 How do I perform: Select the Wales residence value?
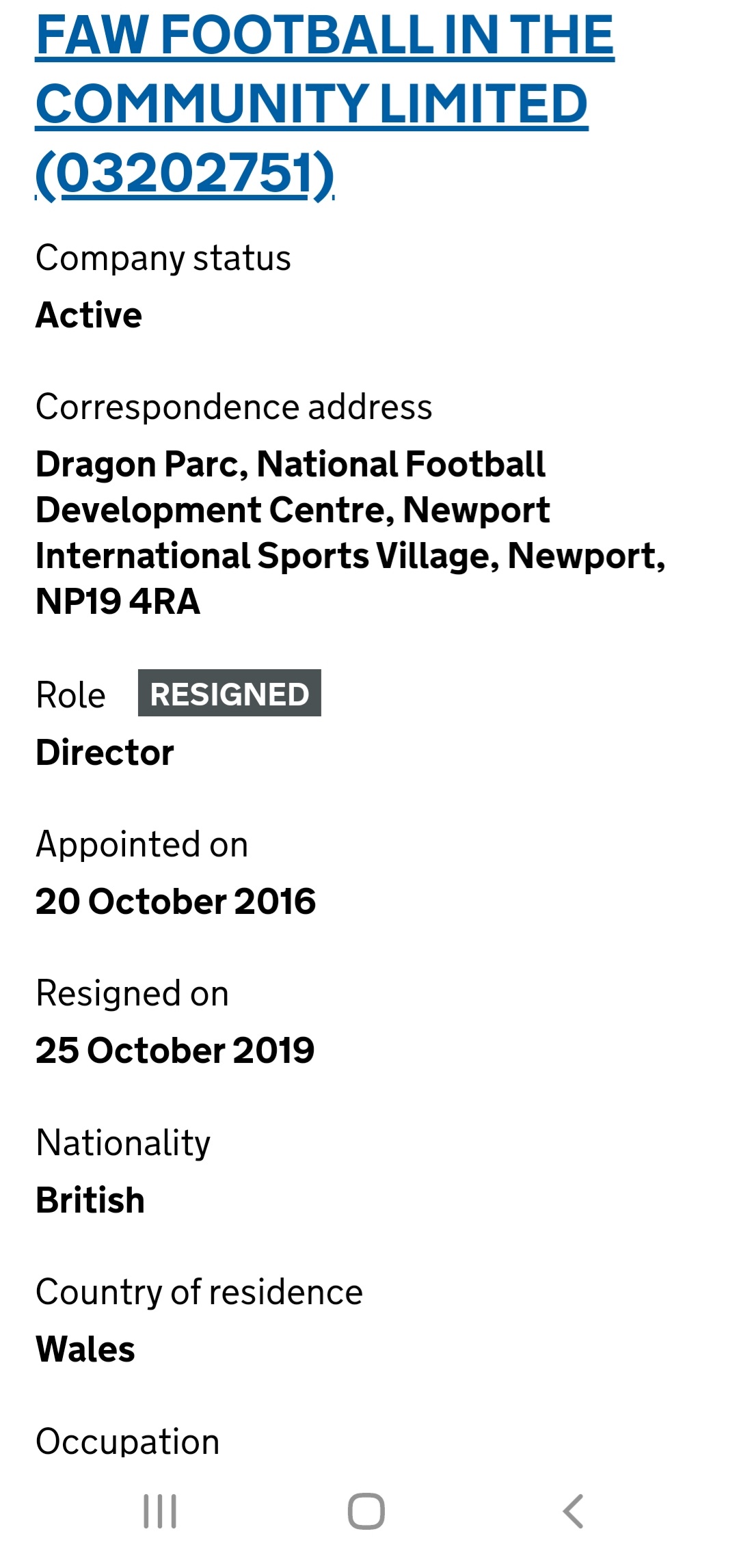tap(85, 1349)
